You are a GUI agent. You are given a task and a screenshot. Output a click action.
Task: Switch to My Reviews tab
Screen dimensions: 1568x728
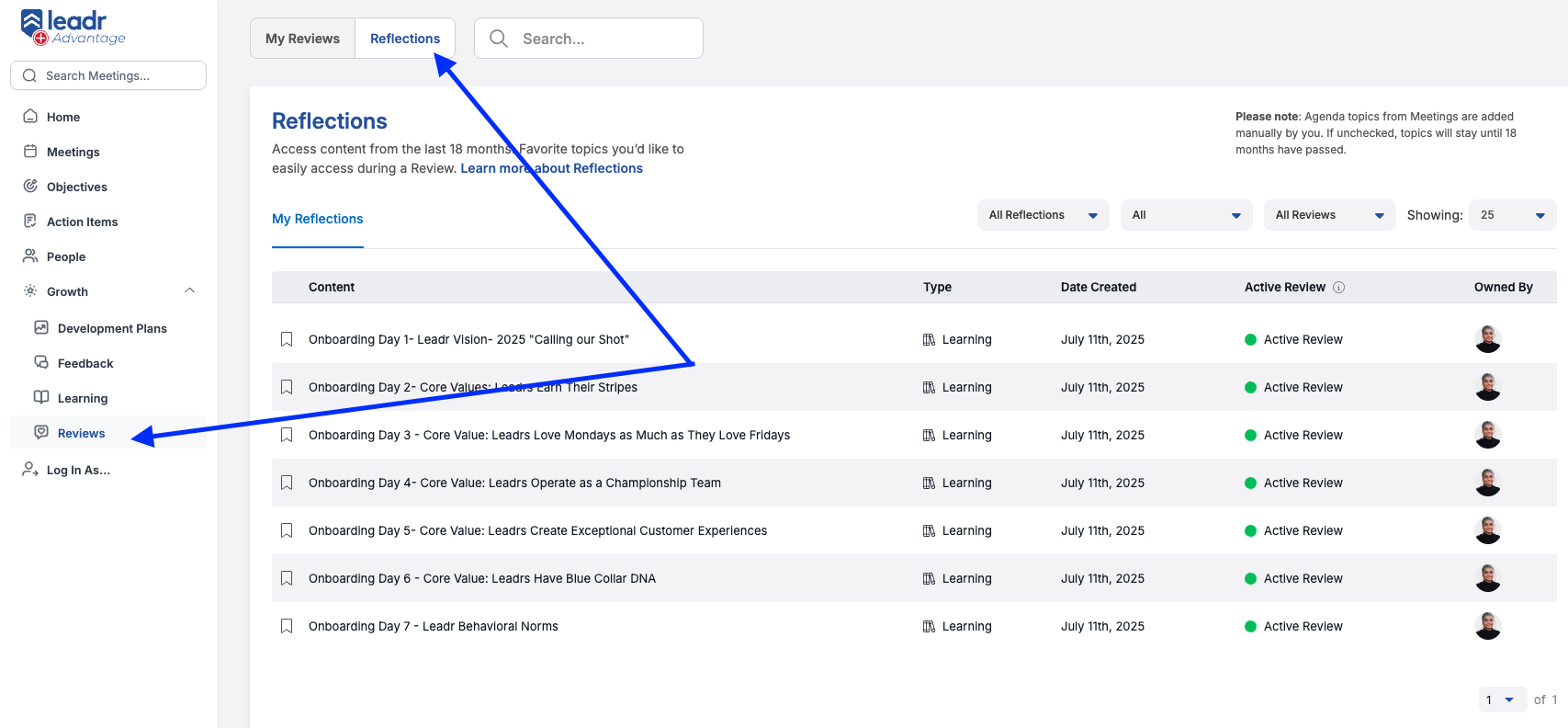pos(302,39)
